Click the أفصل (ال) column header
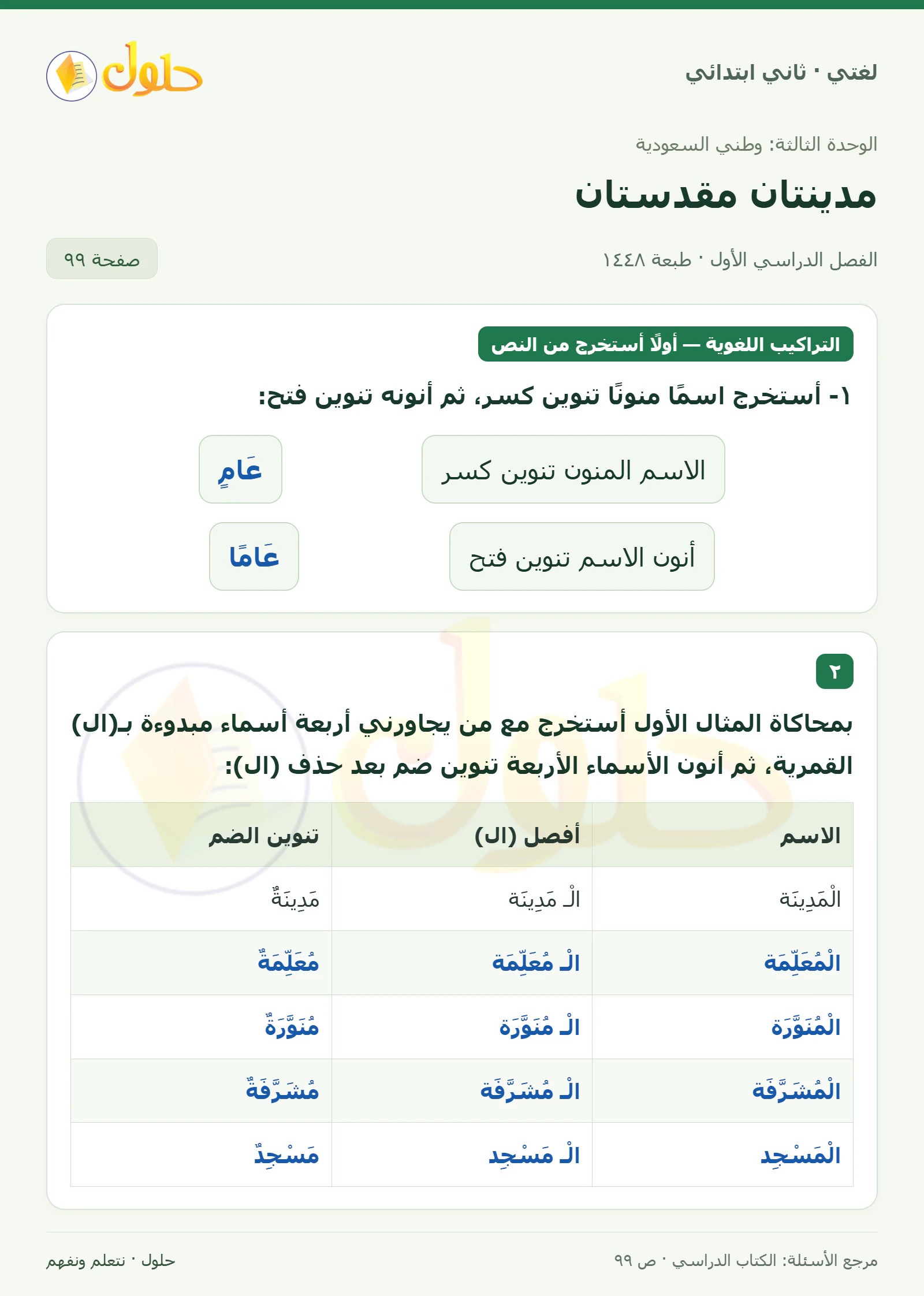This screenshot has height=1296, width=924. coord(462,835)
